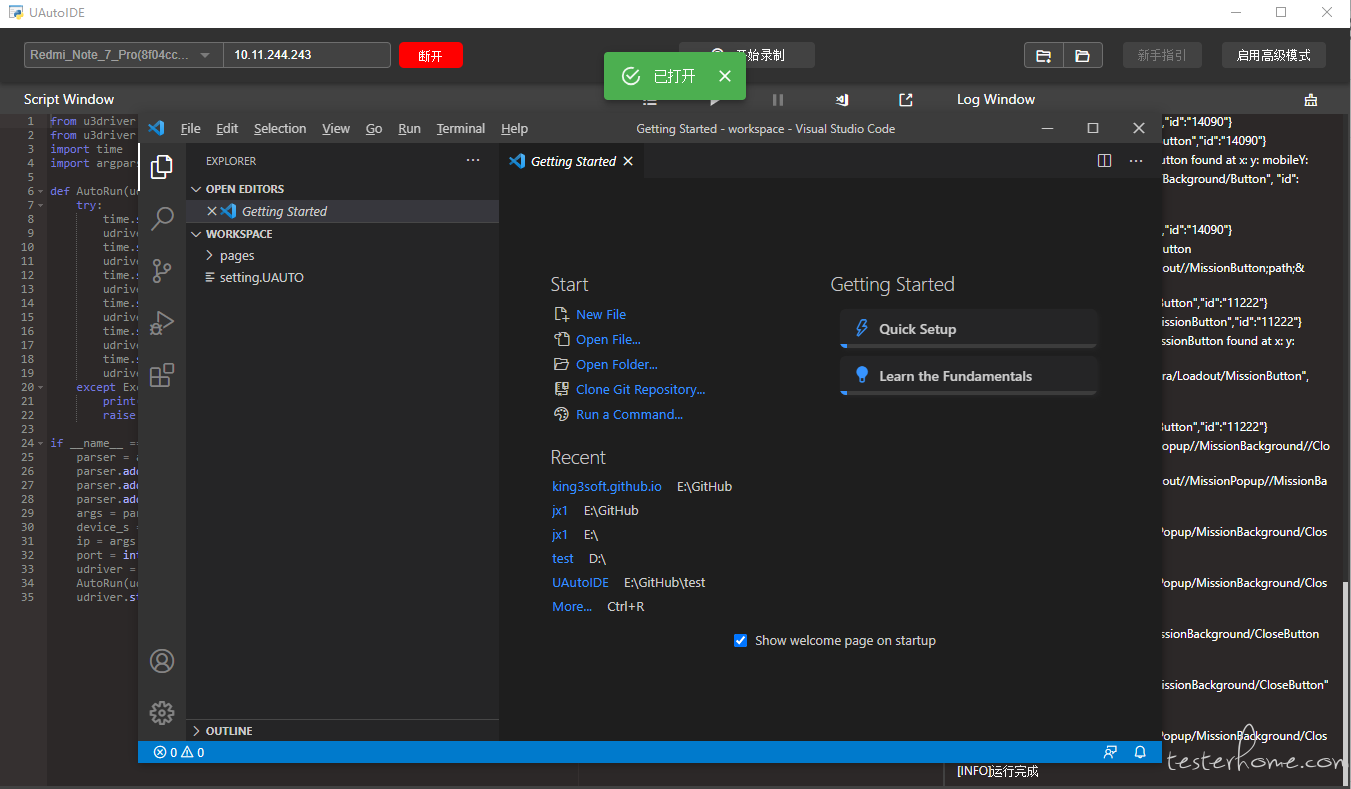Click Run a Command... link
Screen dimensions: 1351x789
(x=629, y=414)
